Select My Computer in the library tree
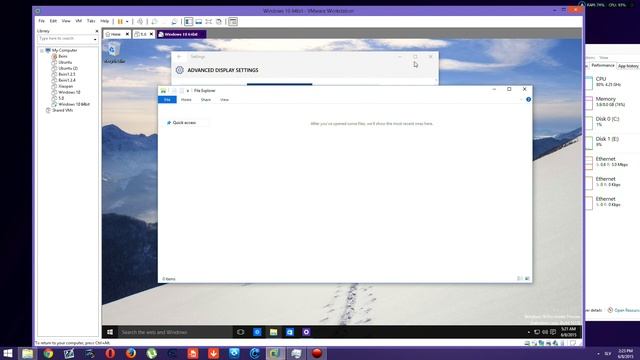 coord(64,50)
